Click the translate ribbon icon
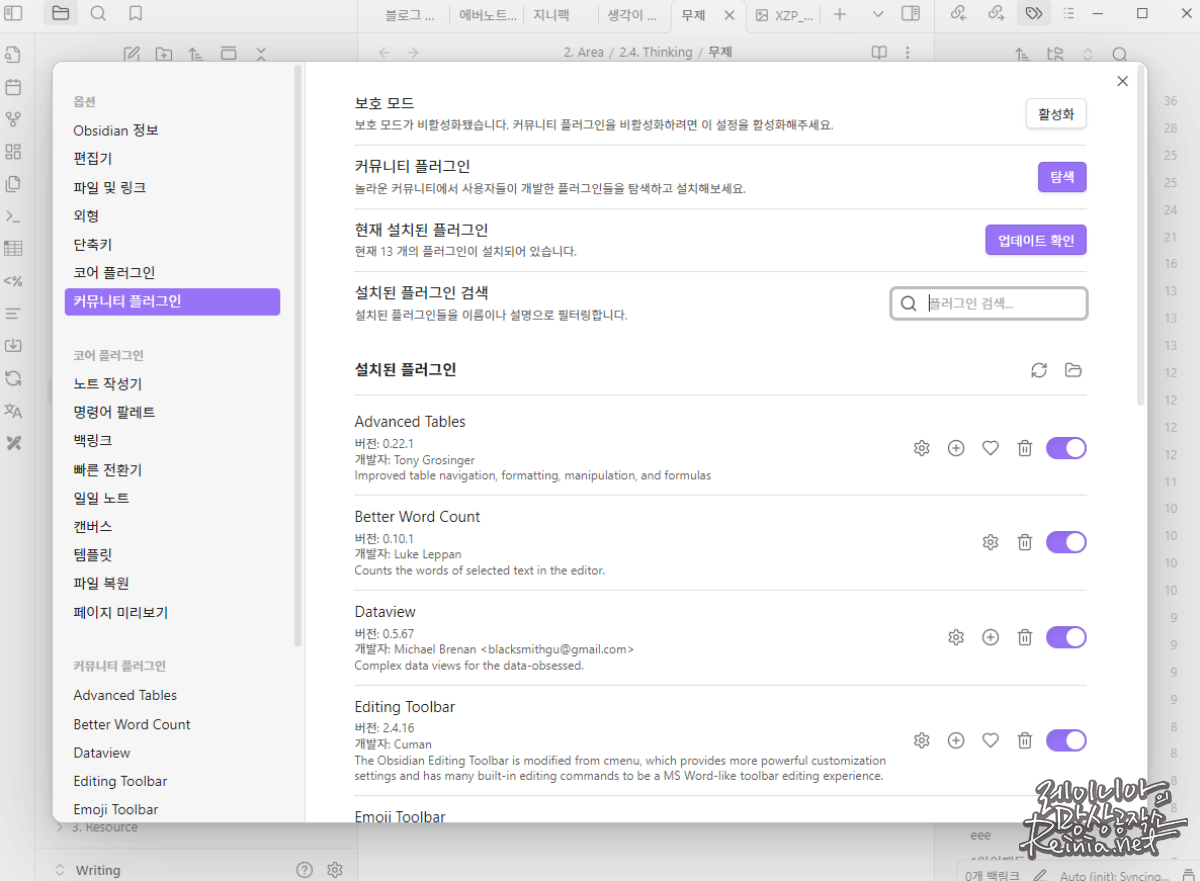The image size is (1200, 881). (x=13, y=410)
